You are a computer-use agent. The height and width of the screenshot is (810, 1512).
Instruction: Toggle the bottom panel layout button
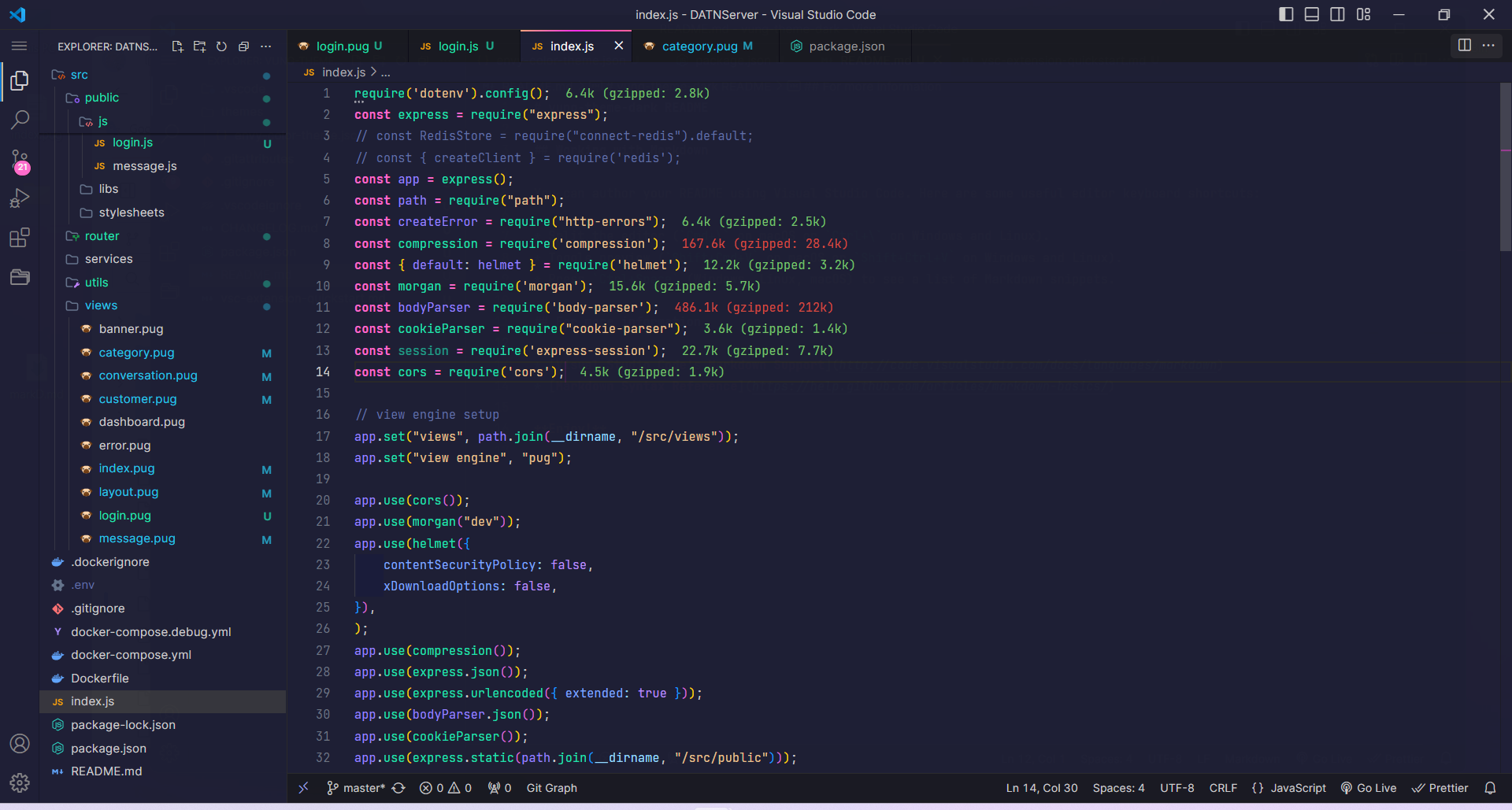coord(1312,14)
